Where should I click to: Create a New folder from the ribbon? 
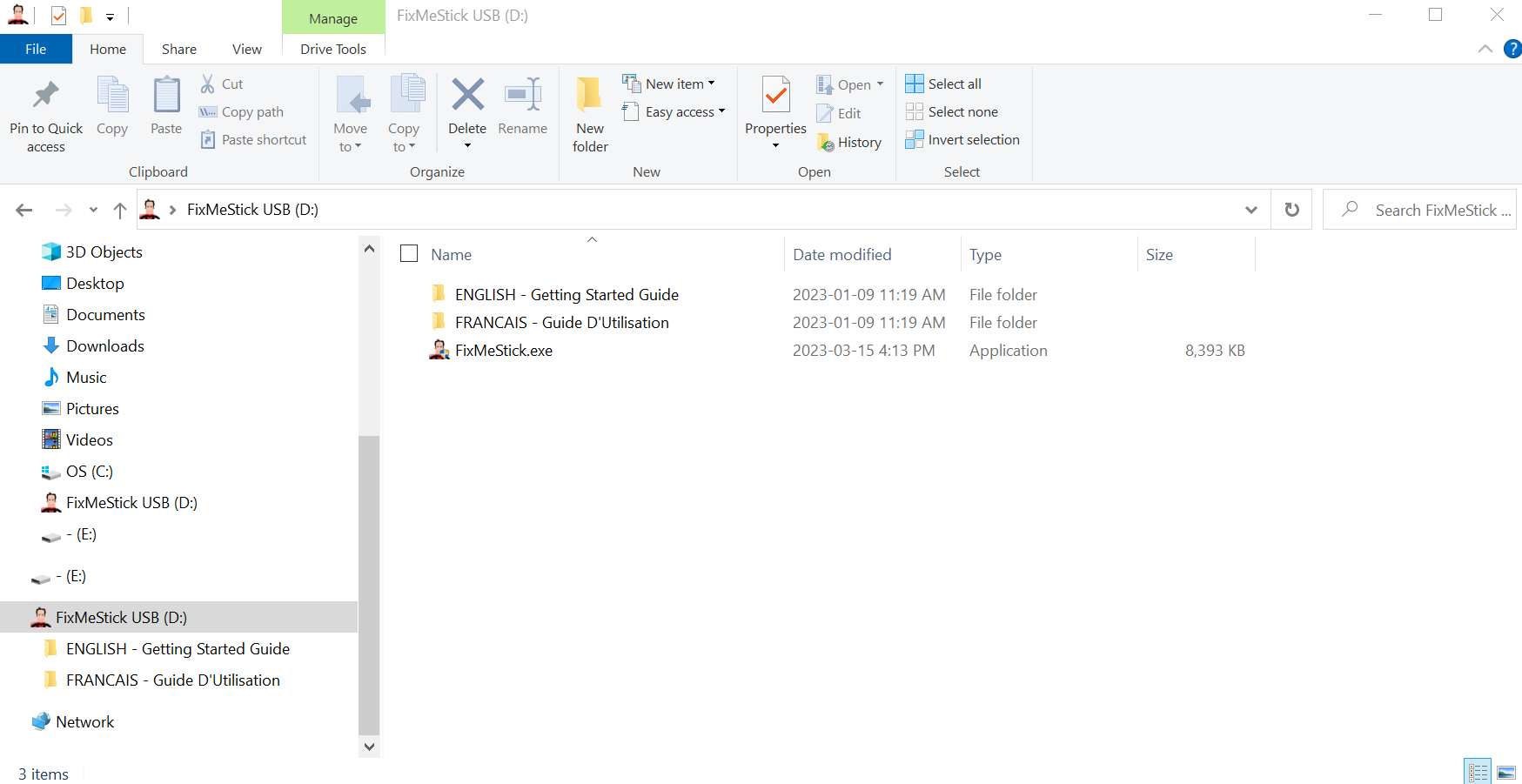point(590,114)
